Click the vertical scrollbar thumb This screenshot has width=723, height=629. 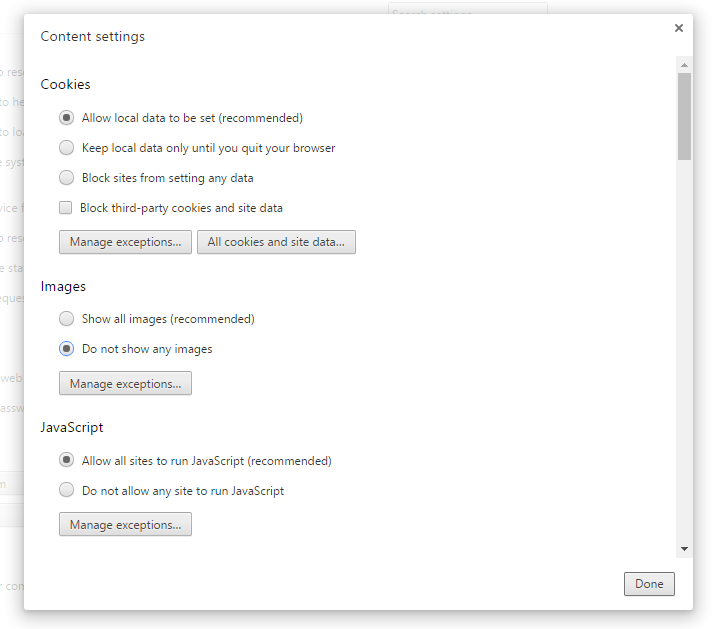click(x=684, y=117)
